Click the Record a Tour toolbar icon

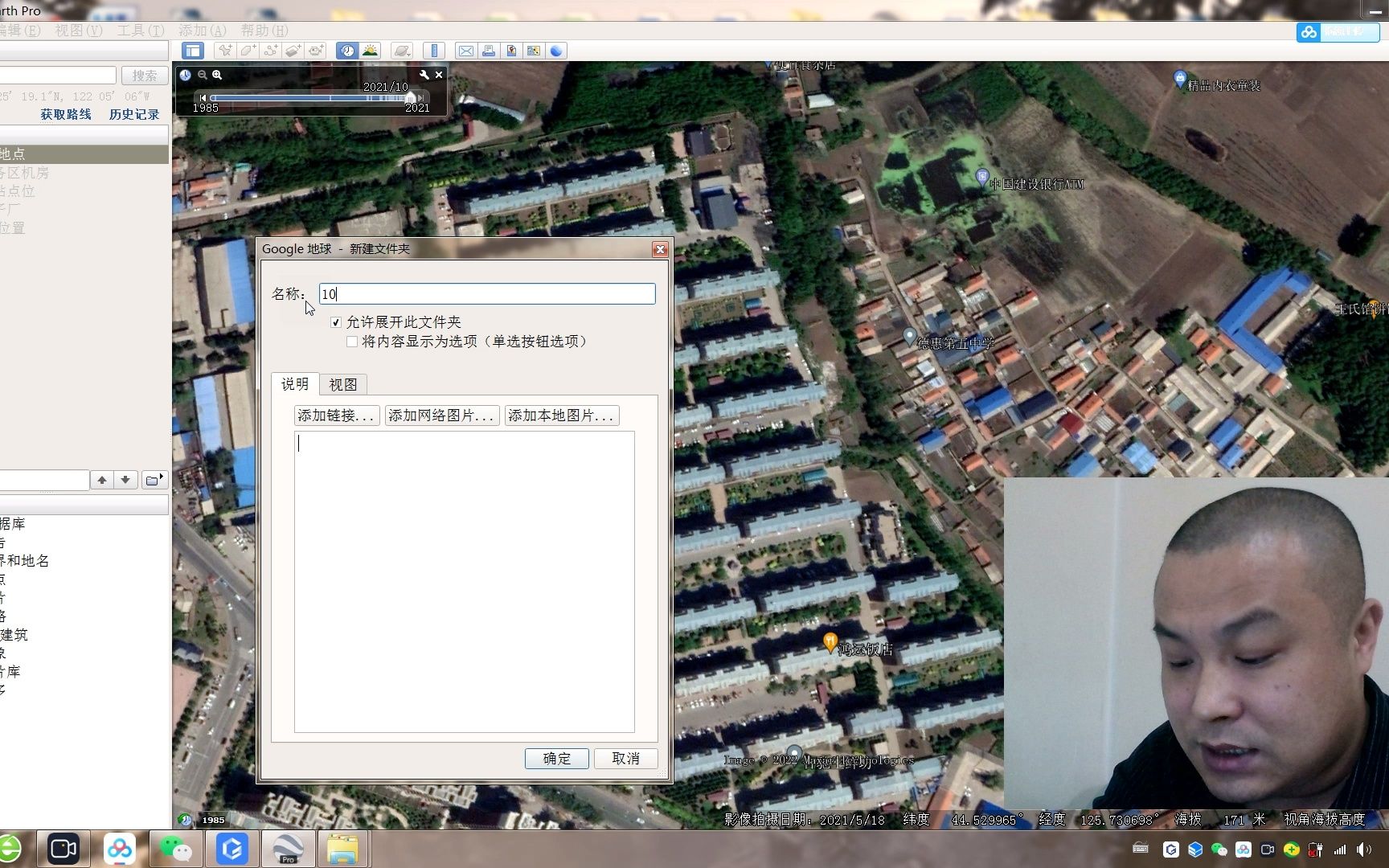(x=317, y=51)
